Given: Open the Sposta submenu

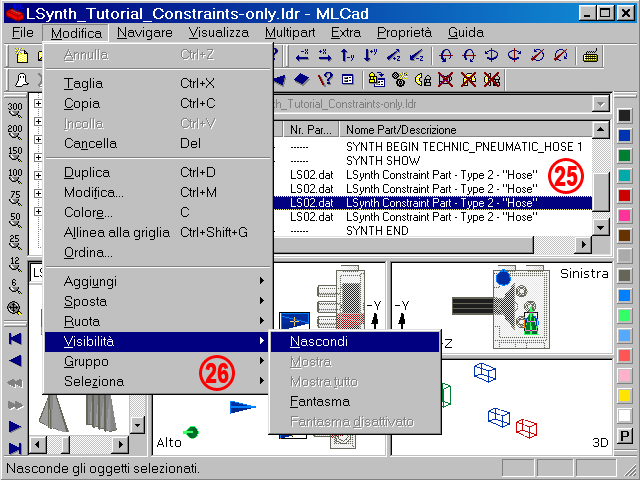Looking at the screenshot, I should [157, 301].
